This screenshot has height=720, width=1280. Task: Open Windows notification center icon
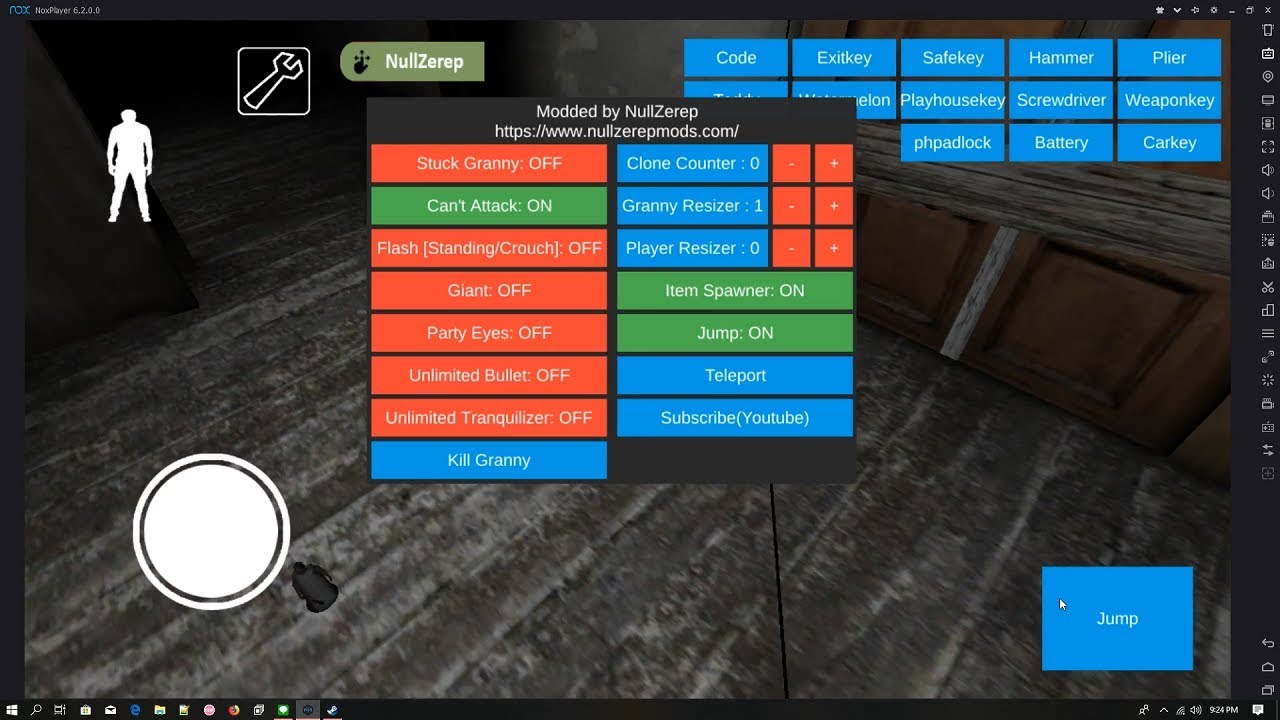1259,710
